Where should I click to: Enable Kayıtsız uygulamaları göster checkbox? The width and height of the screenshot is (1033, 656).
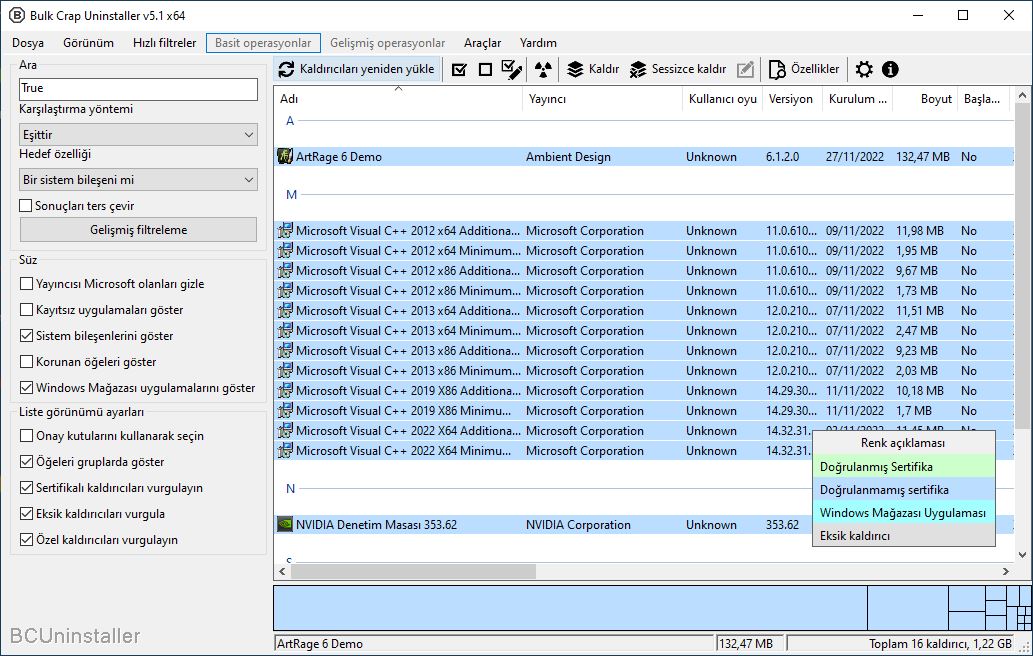[x=26, y=310]
